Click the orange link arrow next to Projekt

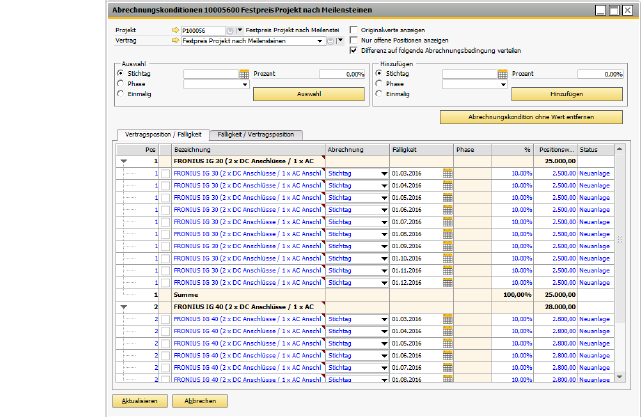[x=177, y=31]
